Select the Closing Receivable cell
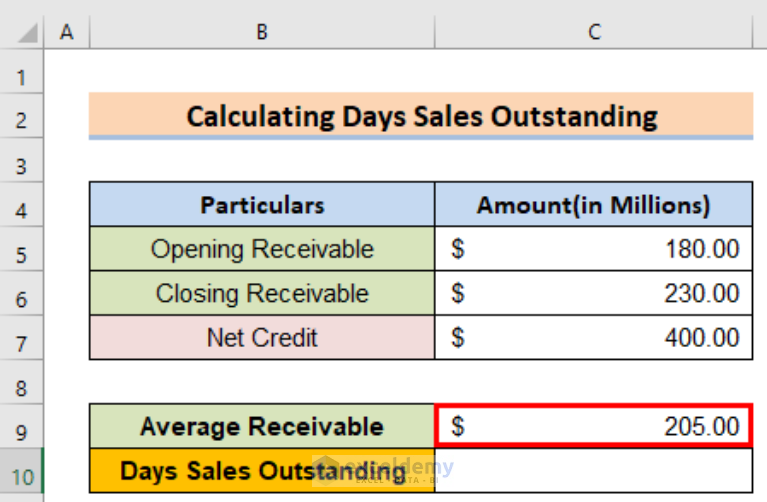 (x=262, y=293)
